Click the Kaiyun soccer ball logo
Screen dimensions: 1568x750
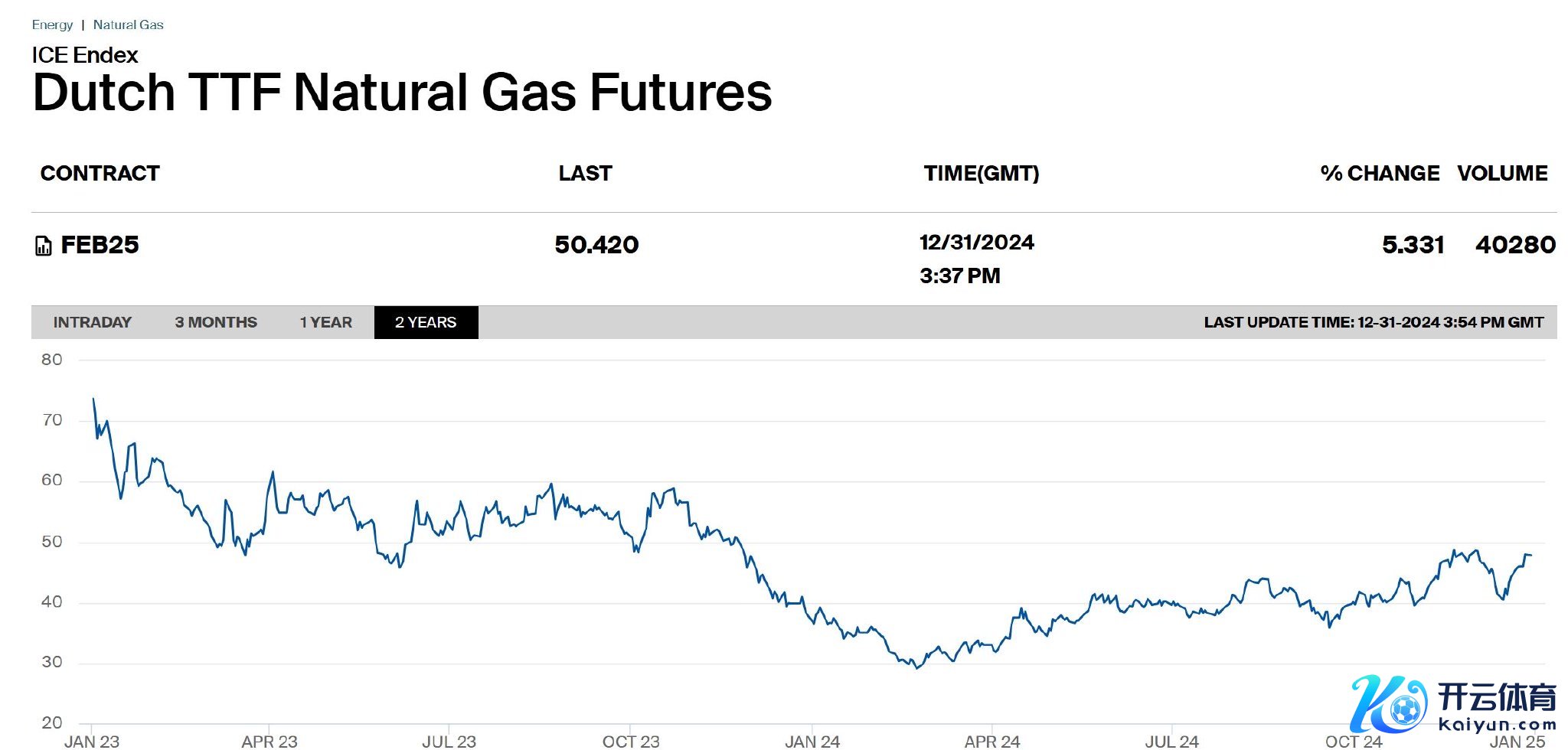point(1388,704)
